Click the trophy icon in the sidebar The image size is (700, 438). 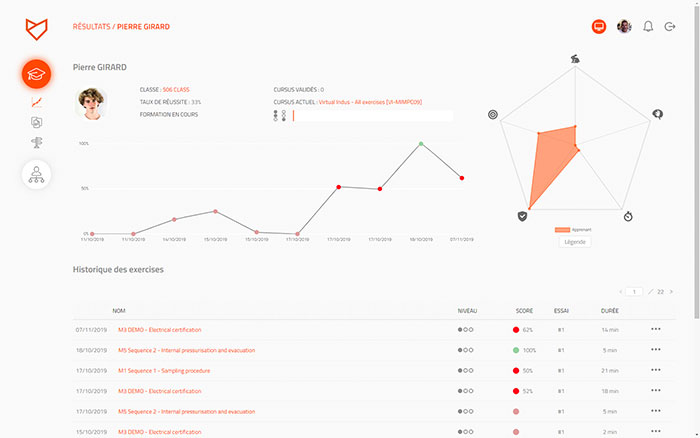tap(37, 142)
